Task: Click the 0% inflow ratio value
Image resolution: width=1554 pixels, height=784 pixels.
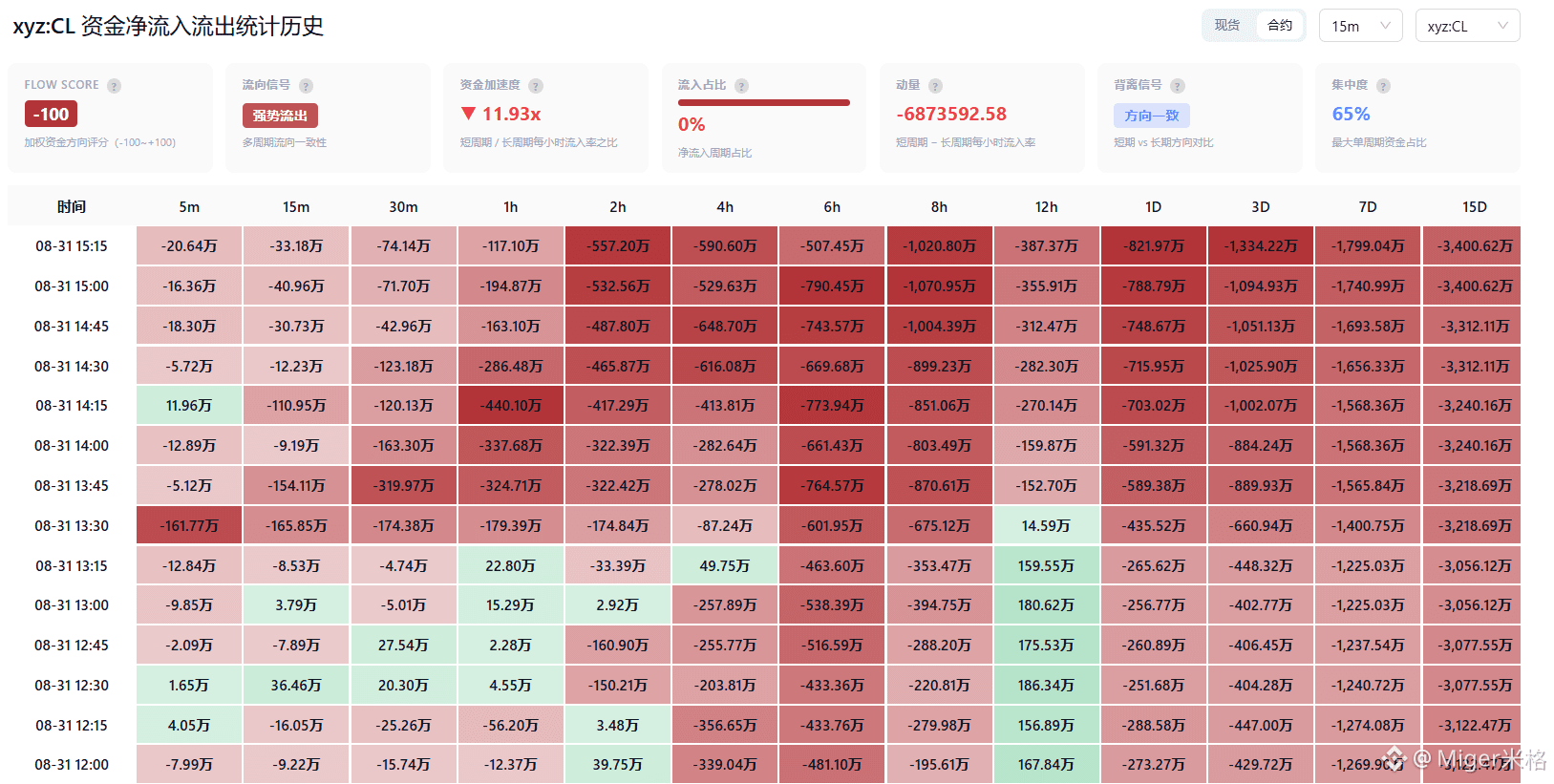Action: pyautogui.click(x=692, y=125)
